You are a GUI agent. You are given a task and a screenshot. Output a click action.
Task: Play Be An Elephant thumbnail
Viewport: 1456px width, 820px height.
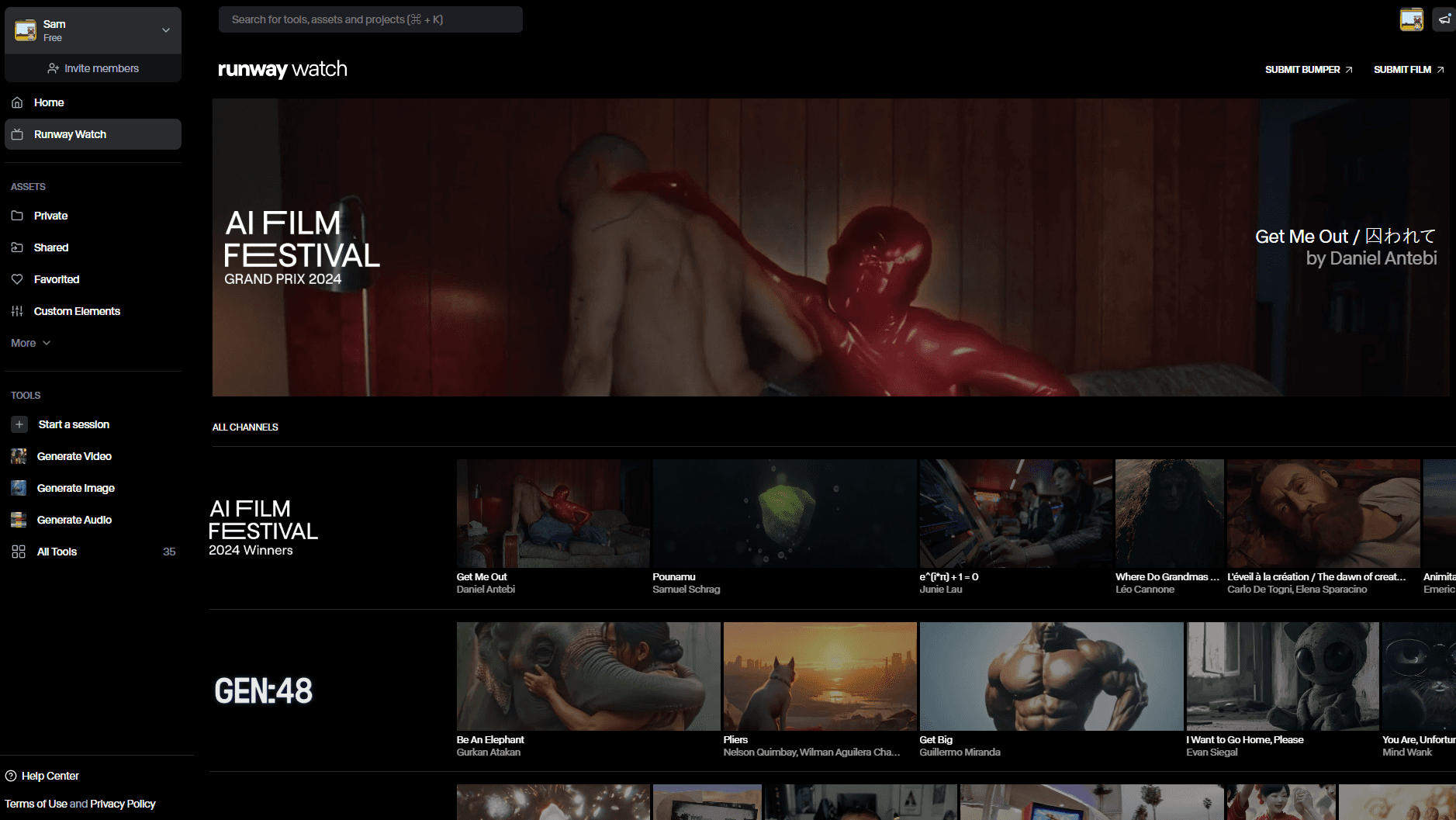click(x=588, y=676)
